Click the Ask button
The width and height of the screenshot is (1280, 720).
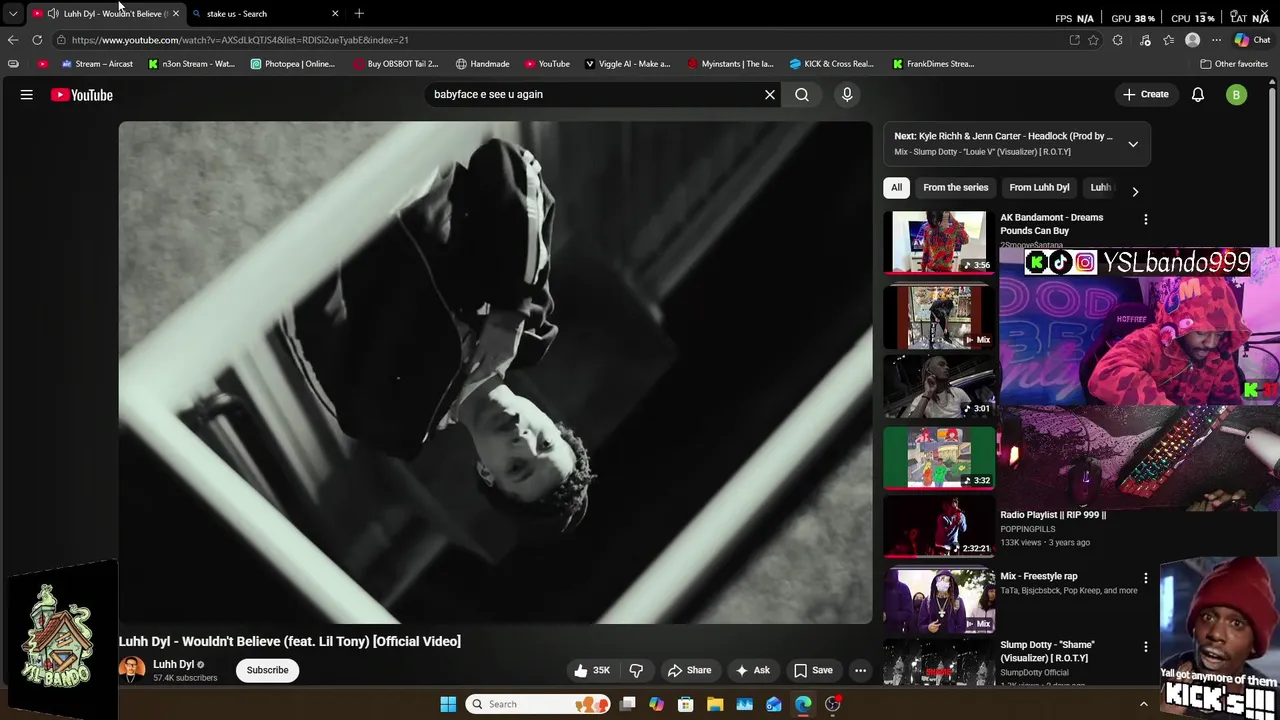(752, 670)
